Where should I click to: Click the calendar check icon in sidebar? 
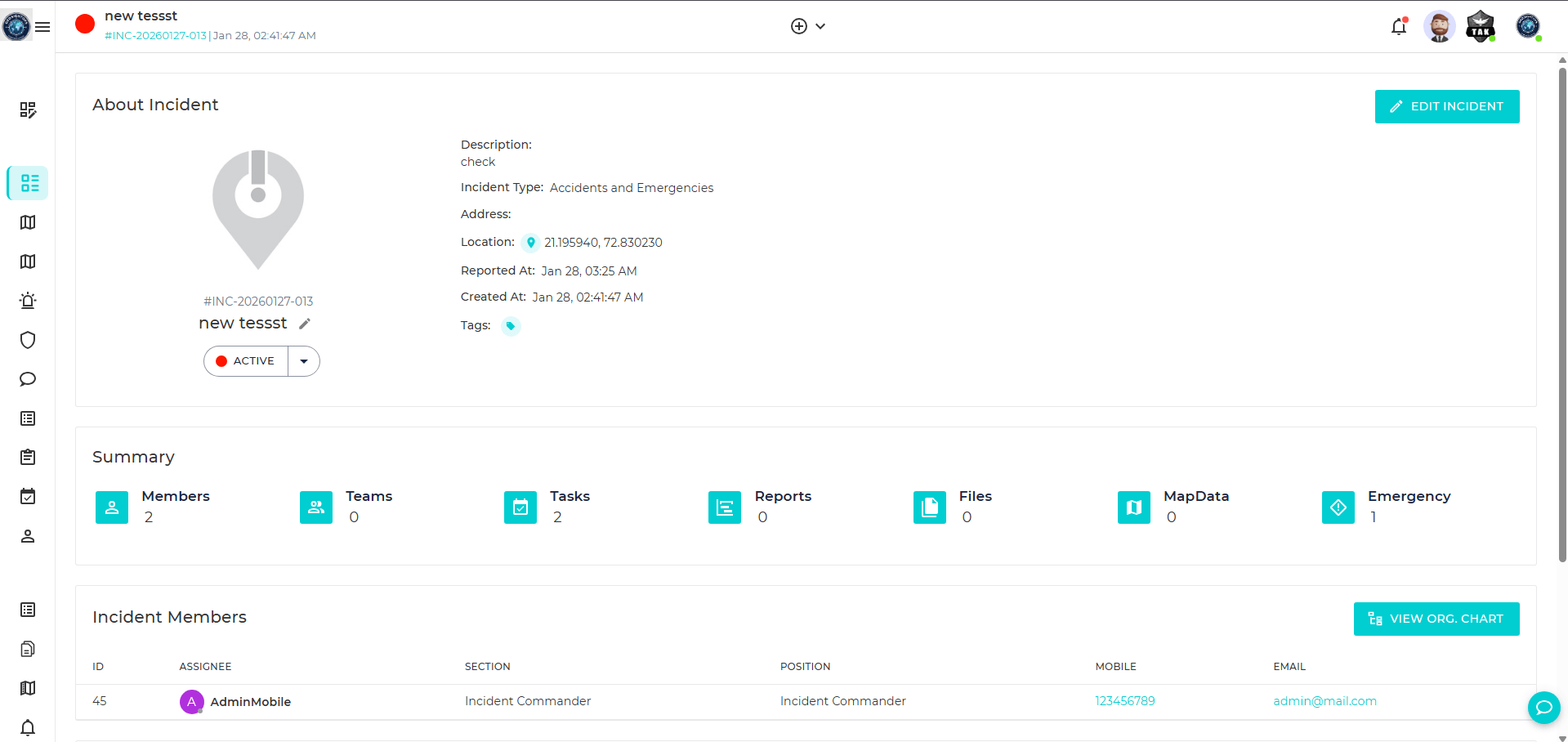pyautogui.click(x=28, y=497)
